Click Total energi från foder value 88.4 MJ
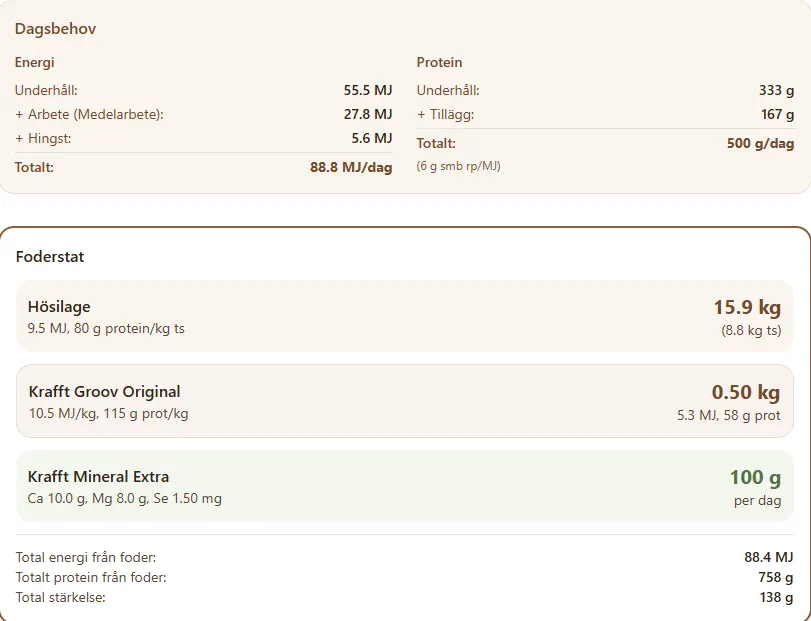The height and width of the screenshot is (621, 811). pos(768,557)
